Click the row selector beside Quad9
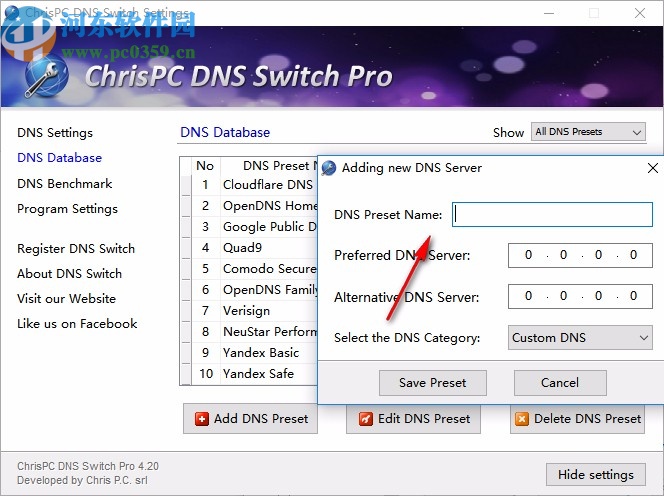 (186, 248)
